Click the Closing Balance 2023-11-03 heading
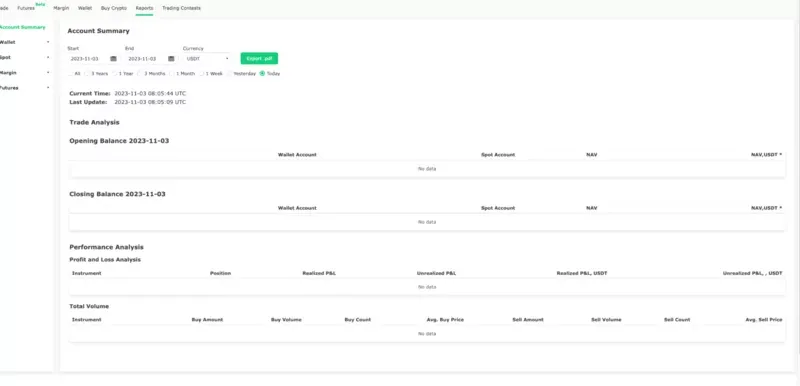800x386 pixels. [x=117, y=194]
